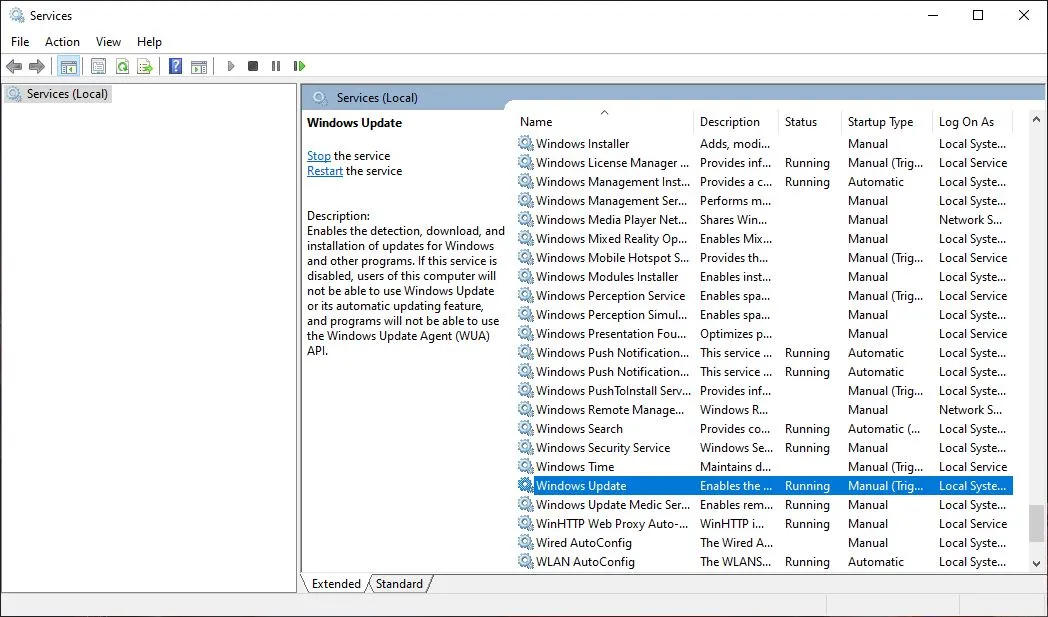
Task: Sort list by Startup Type column header
Action: 880,122
